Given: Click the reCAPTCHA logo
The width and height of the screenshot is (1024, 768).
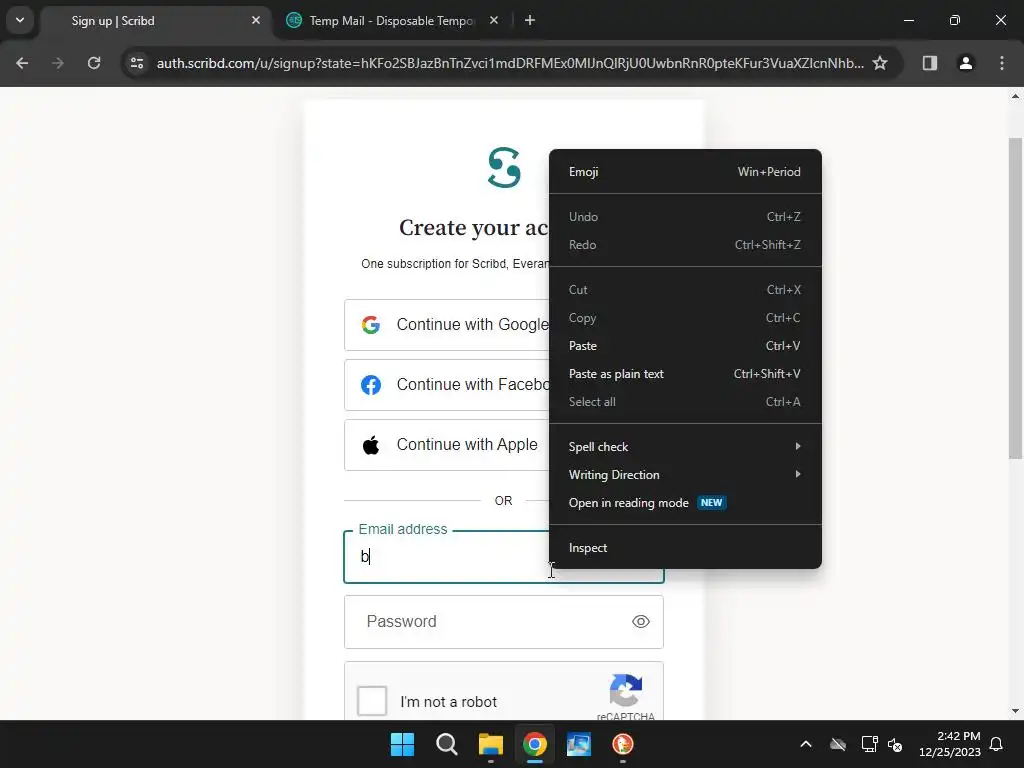Looking at the screenshot, I should (x=626, y=690).
